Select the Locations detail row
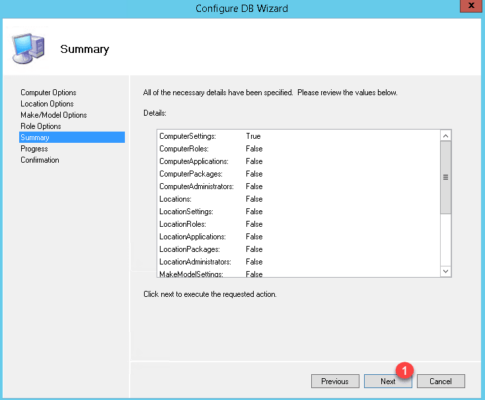Screen dimensions: 485x400 (298, 199)
